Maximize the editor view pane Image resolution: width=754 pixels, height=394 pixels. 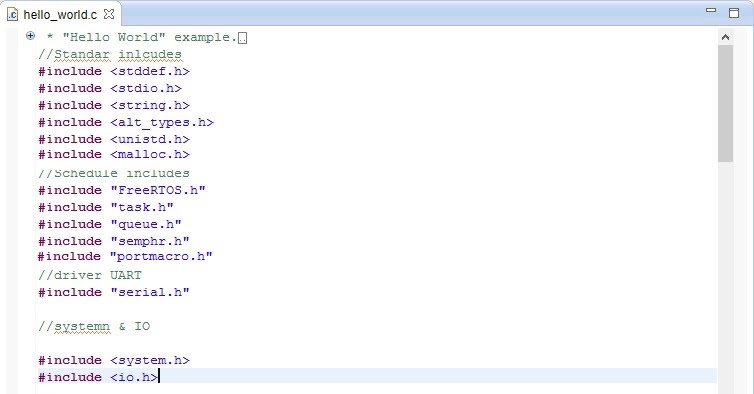734,13
